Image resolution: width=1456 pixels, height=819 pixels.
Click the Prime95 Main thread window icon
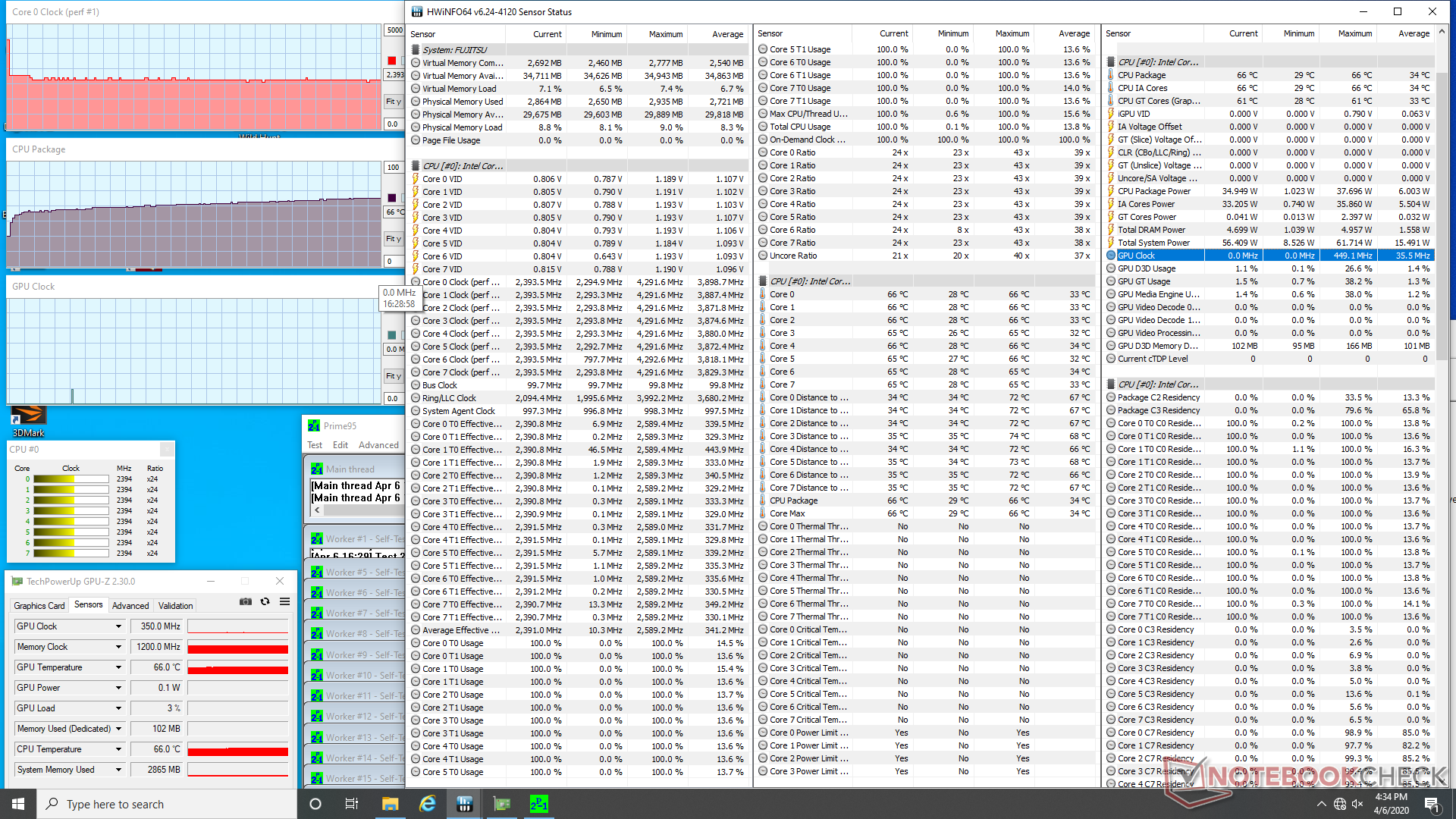tap(316, 469)
